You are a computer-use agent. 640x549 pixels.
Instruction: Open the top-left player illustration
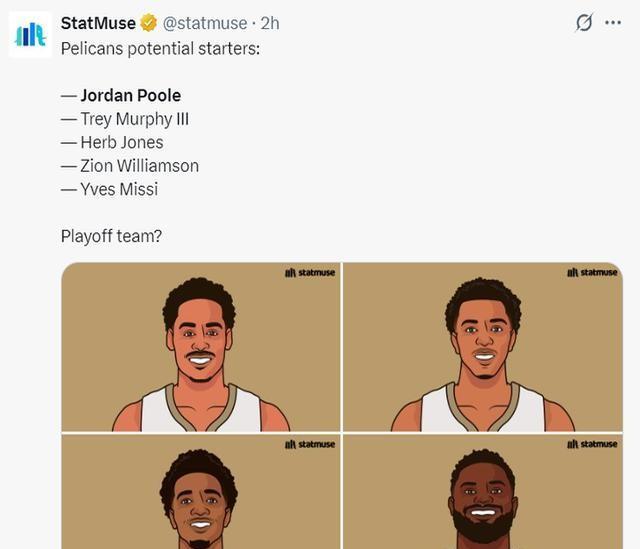point(201,347)
